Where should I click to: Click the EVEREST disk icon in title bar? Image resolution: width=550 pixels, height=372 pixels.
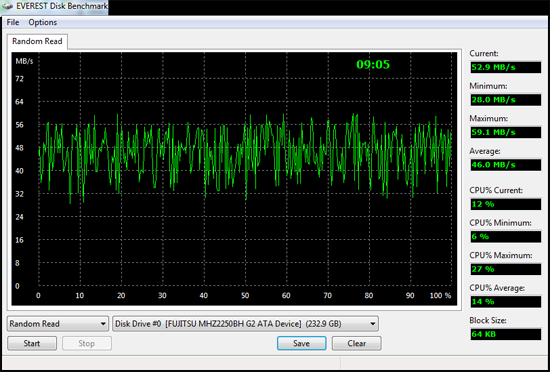(7, 6)
